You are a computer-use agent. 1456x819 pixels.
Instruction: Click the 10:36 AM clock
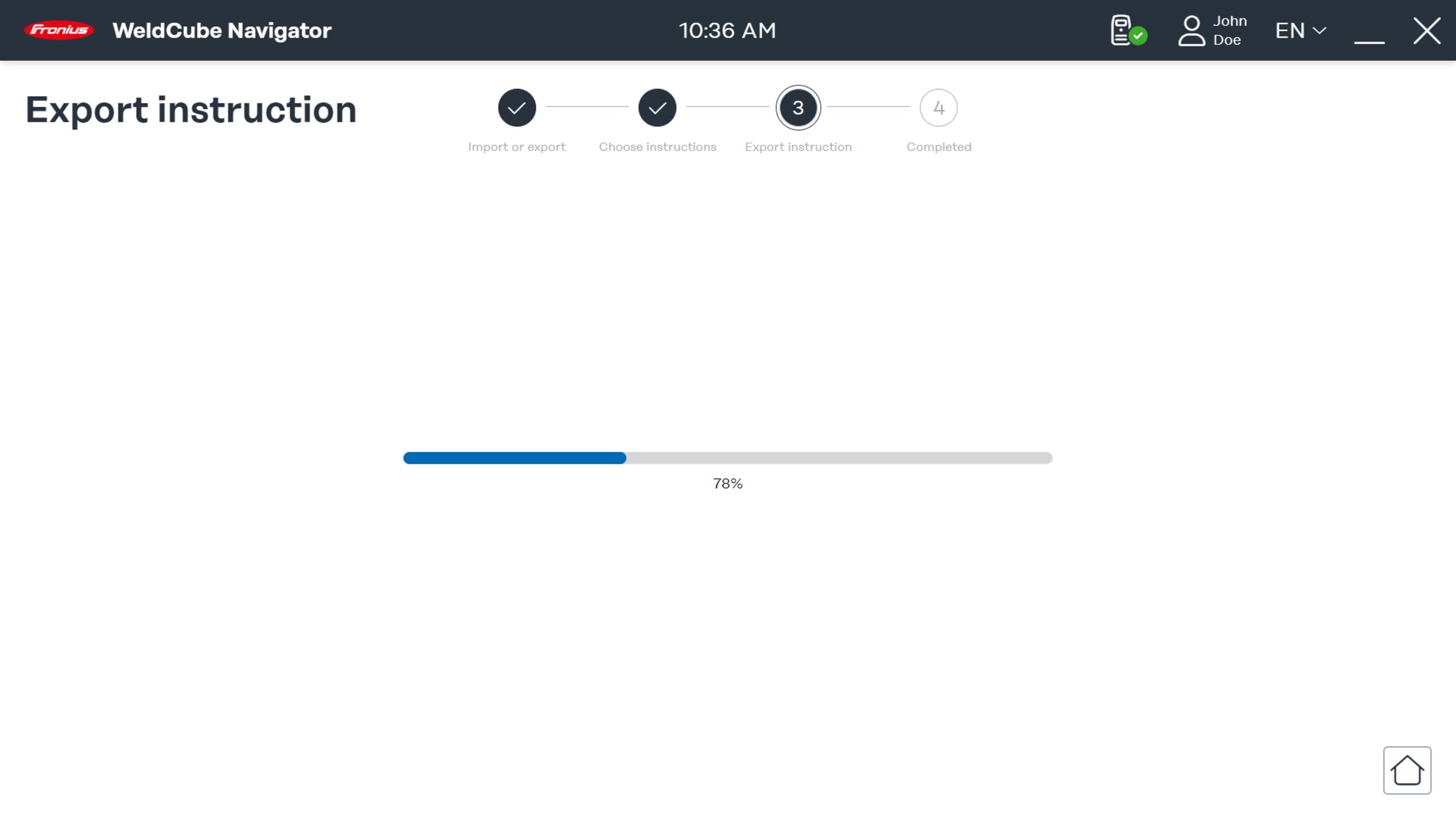(727, 30)
